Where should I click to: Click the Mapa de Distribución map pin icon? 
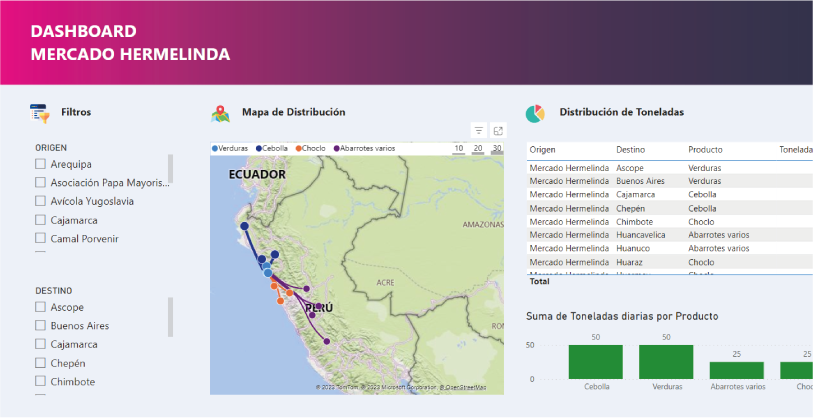pos(220,113)
